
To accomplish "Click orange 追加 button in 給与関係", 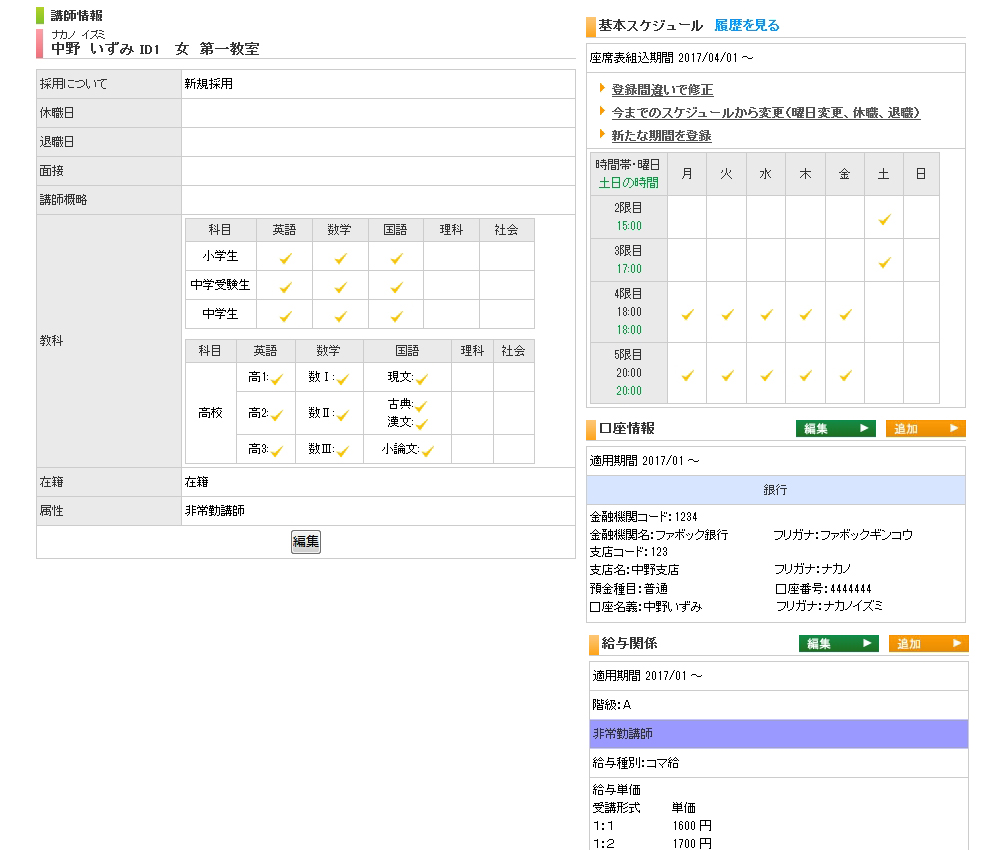I will click(929, 643).
